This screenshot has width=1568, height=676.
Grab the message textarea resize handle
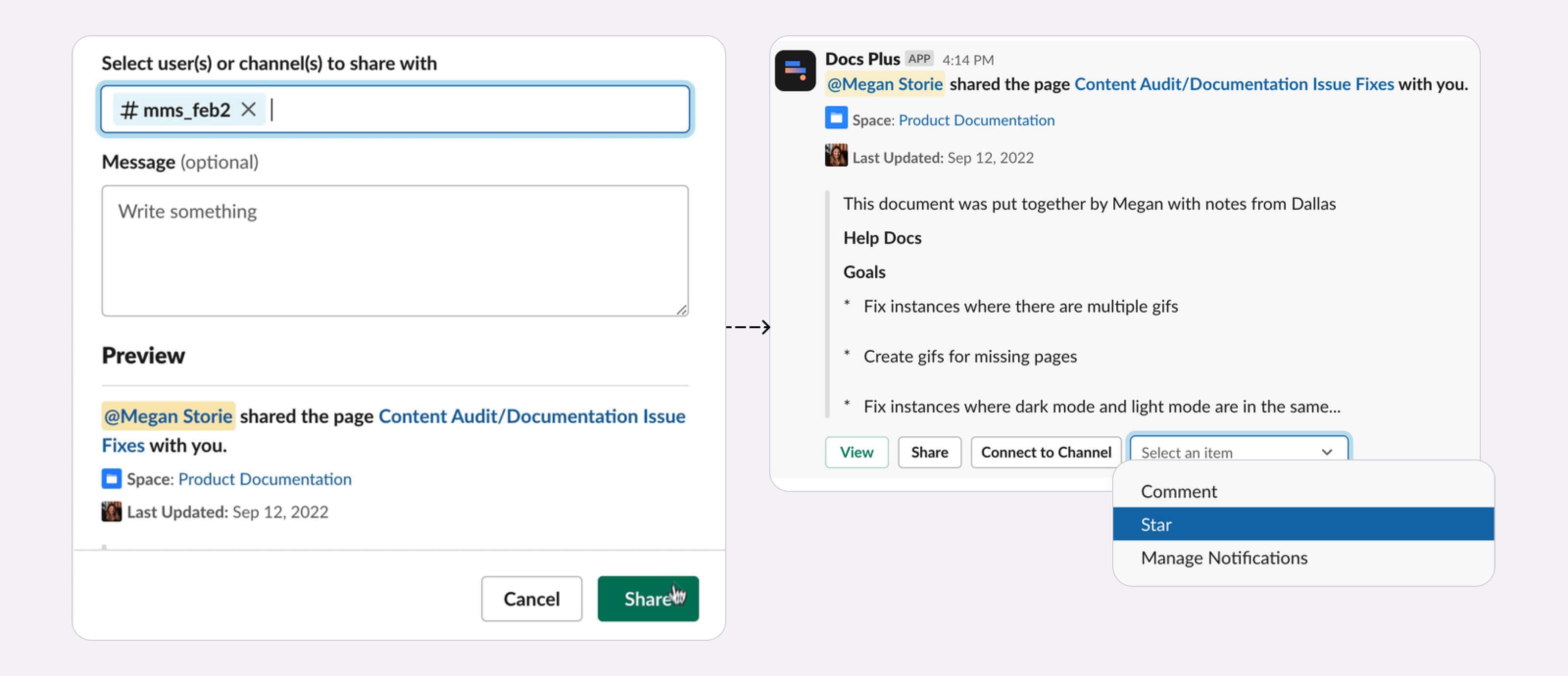682,310
